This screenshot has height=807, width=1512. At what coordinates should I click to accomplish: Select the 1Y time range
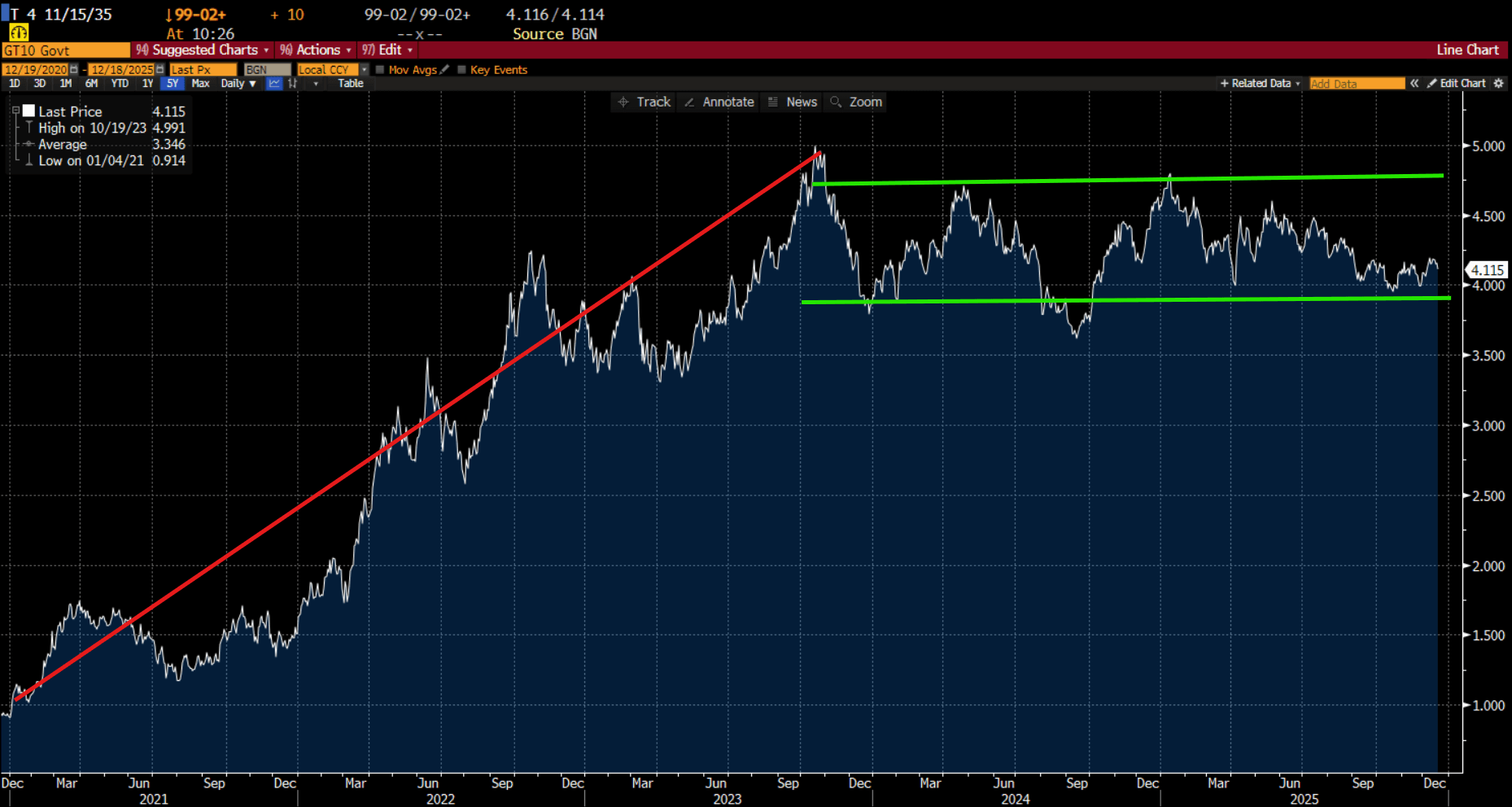(147, 84)
